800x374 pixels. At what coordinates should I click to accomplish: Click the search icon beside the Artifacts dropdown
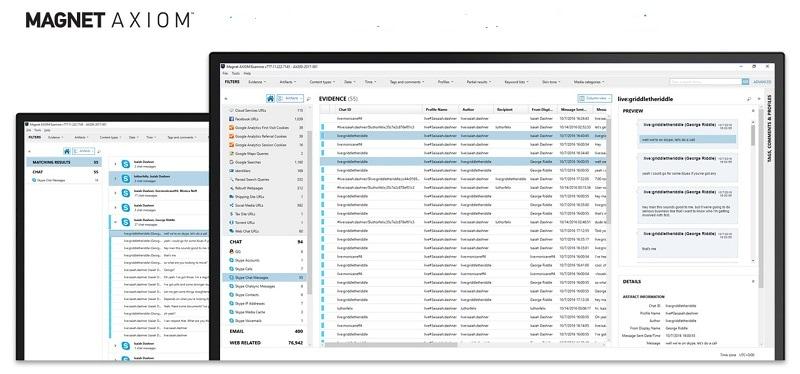click(309, 98)
